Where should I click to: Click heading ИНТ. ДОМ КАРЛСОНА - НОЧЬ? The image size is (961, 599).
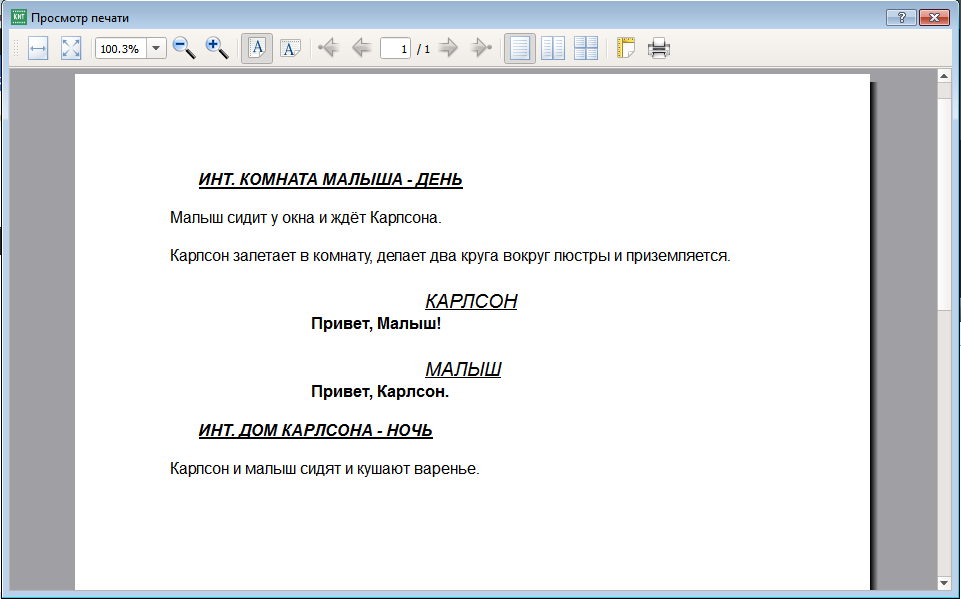[316, 431]
